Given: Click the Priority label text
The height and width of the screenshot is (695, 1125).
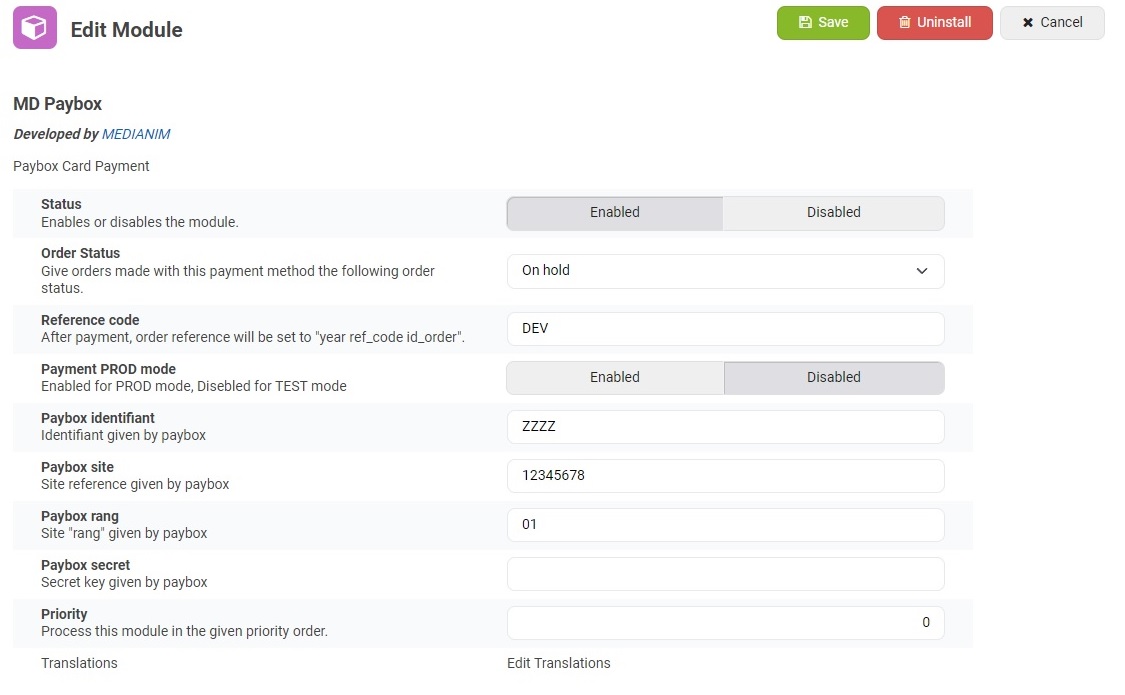Looking at the screenshot, I should (x=64, y=614).
